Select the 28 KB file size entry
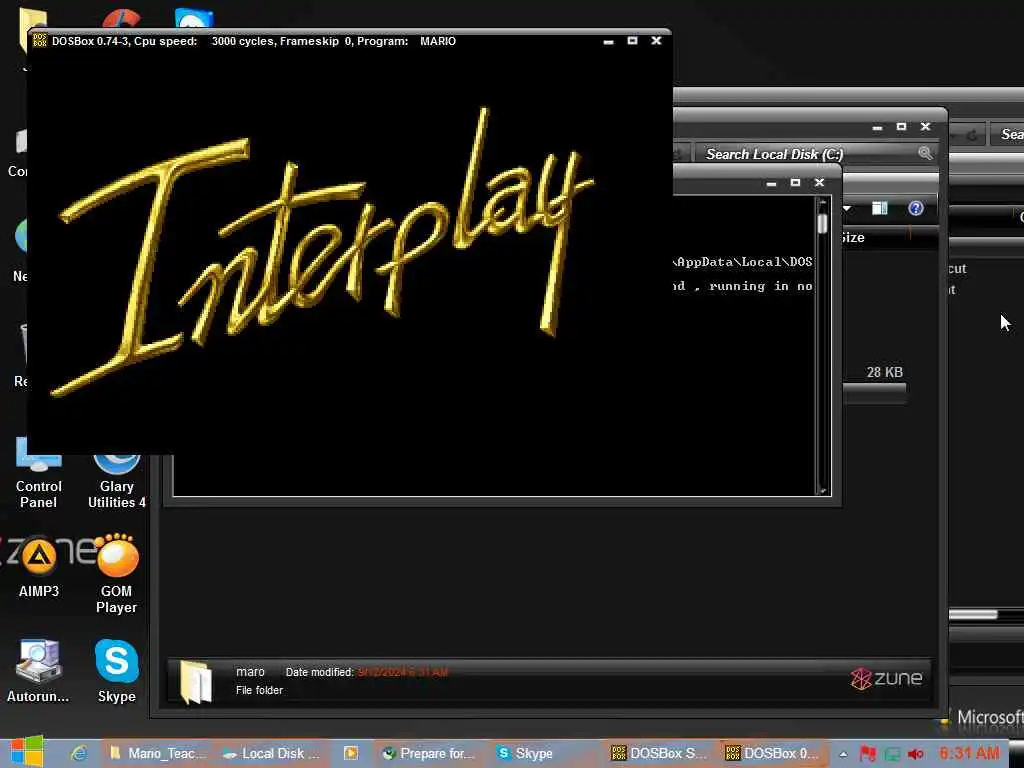 884,372
